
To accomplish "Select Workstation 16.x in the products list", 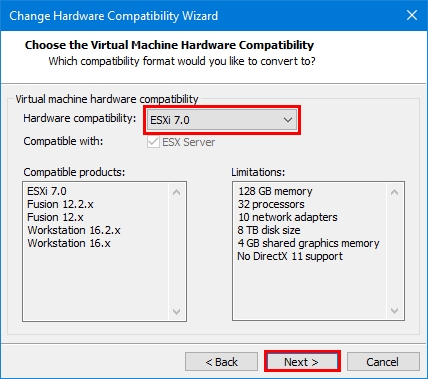I will tap(69, 243).
